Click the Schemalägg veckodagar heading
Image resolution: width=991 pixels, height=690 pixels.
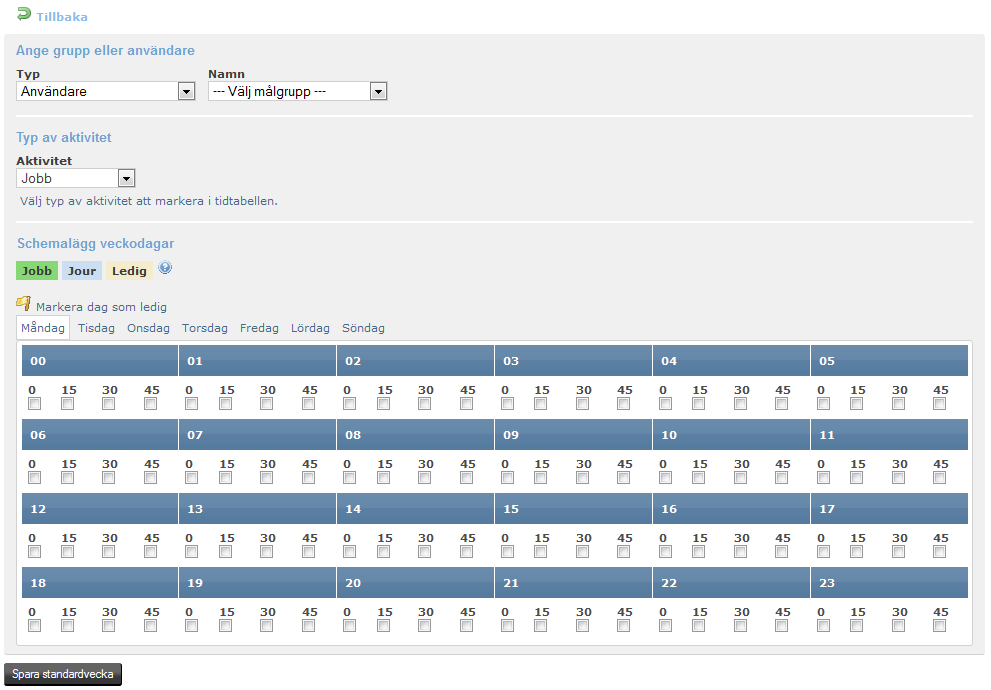(x=95, y=244)
